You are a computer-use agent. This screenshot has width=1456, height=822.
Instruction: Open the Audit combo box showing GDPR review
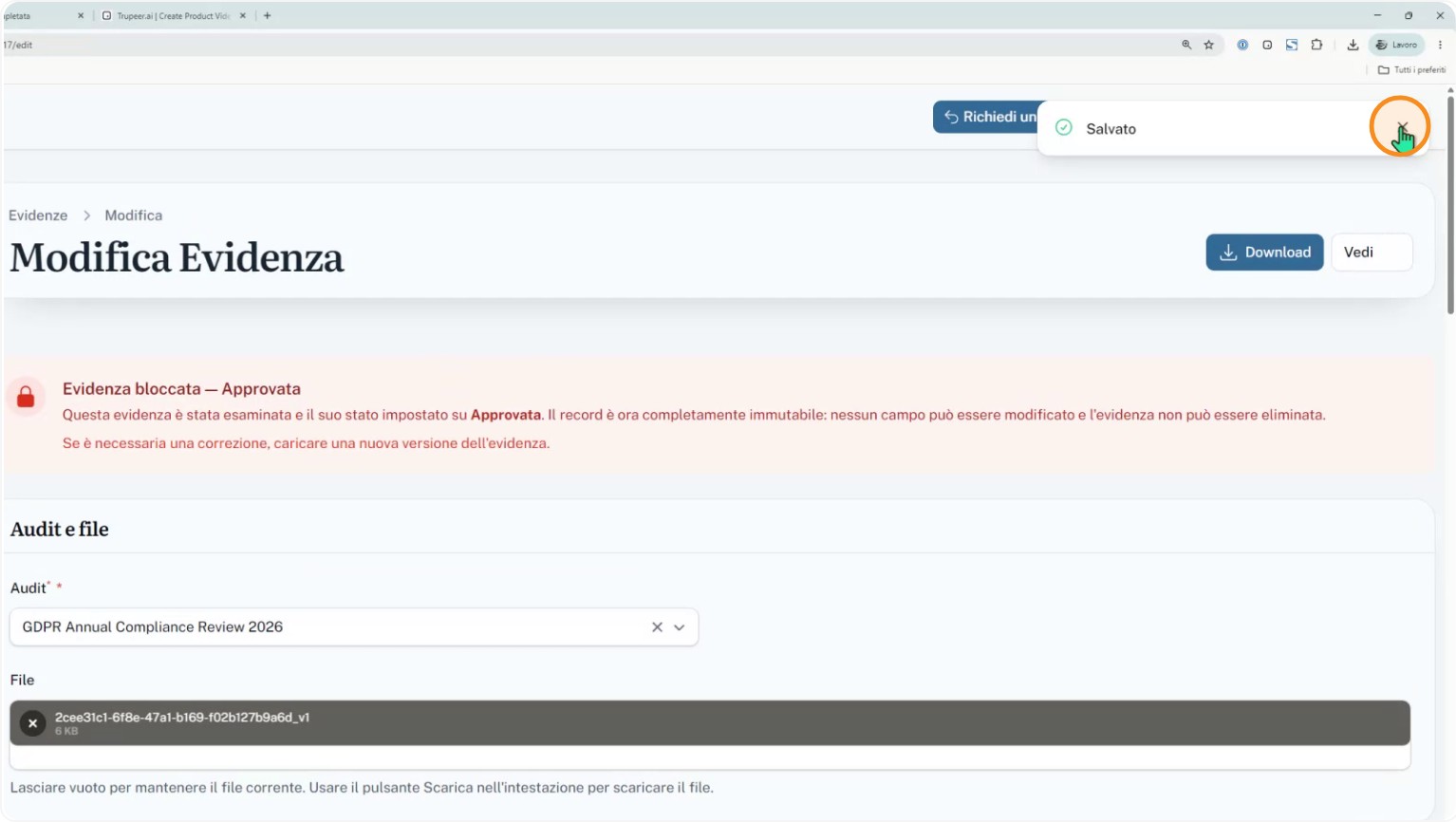(354, 627)
